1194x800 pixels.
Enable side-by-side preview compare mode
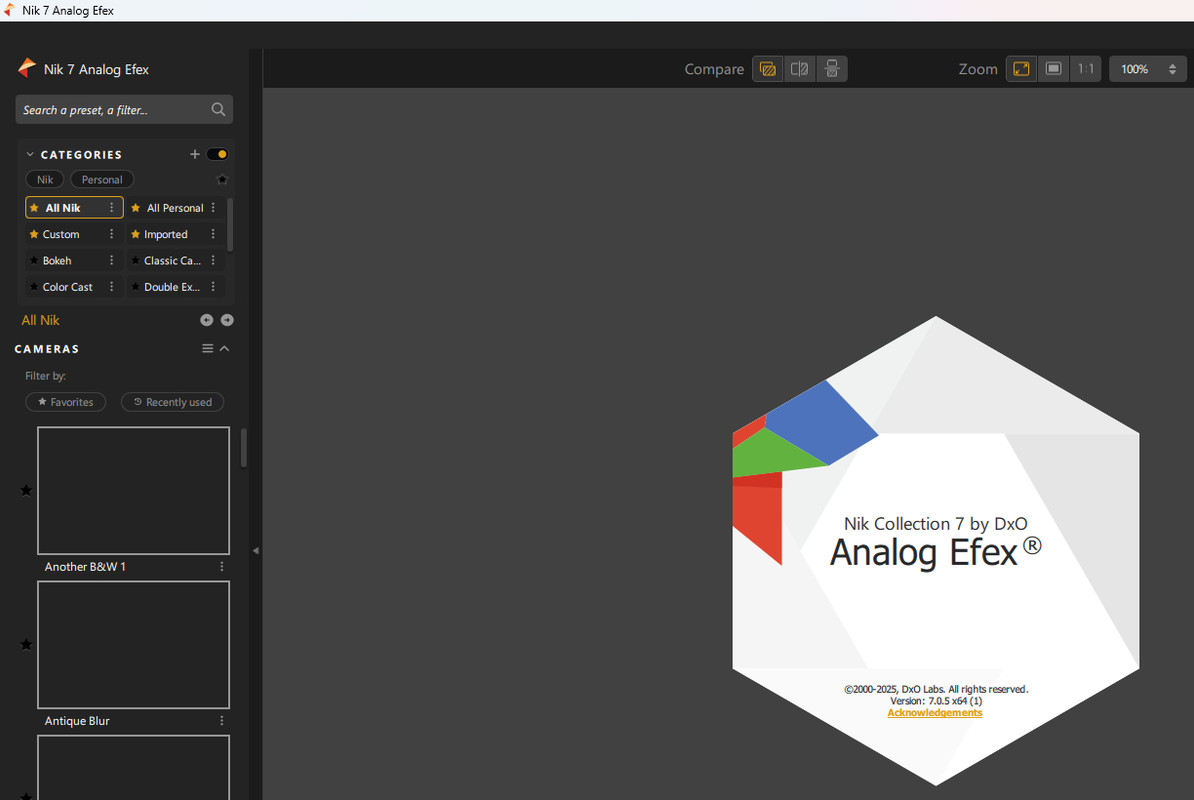coord(832,69)
